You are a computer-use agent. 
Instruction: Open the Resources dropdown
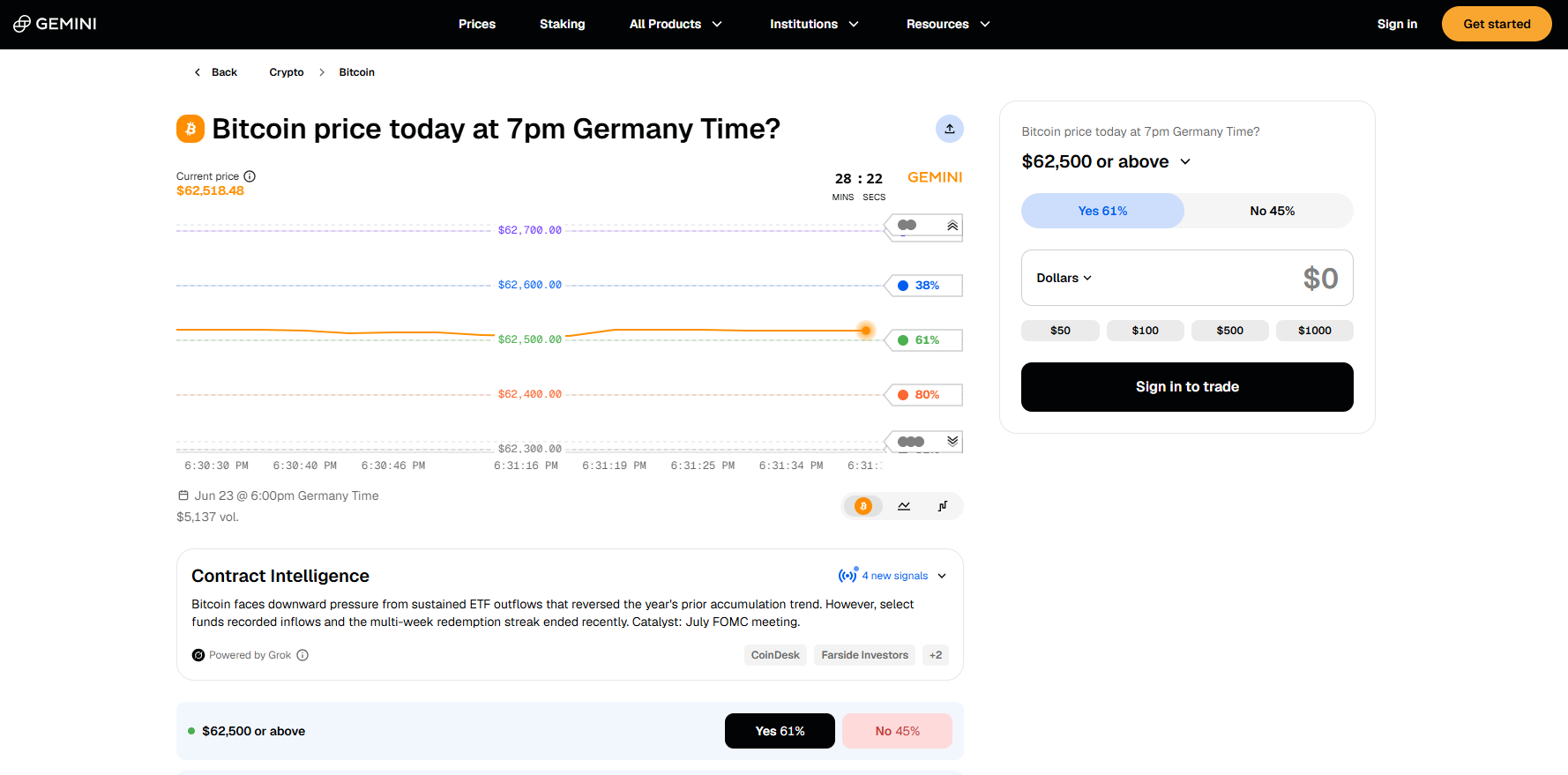pyautogui.click(x=948, y=24)
